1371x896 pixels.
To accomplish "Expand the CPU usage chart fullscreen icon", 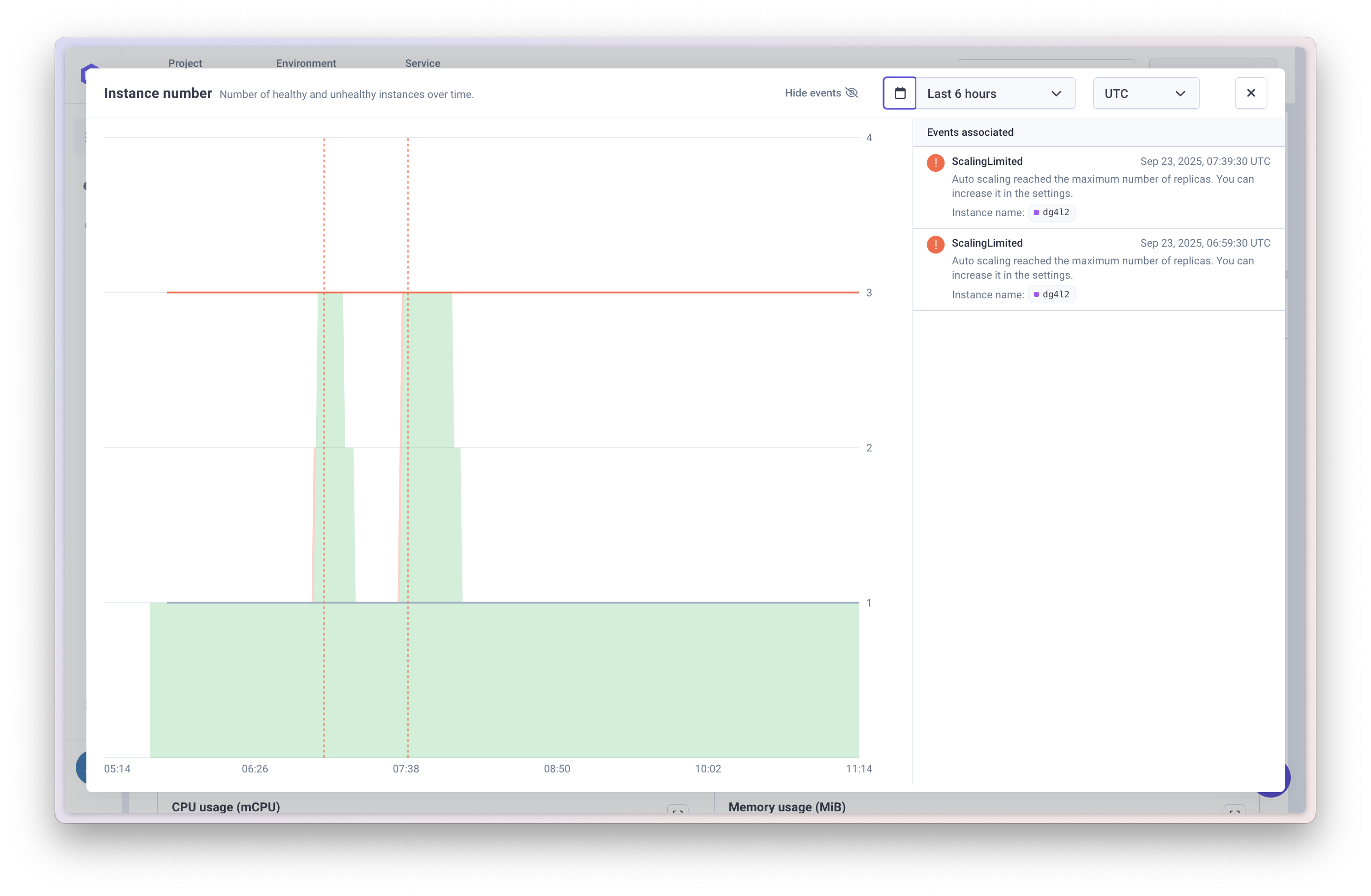I will pos(678,811).
